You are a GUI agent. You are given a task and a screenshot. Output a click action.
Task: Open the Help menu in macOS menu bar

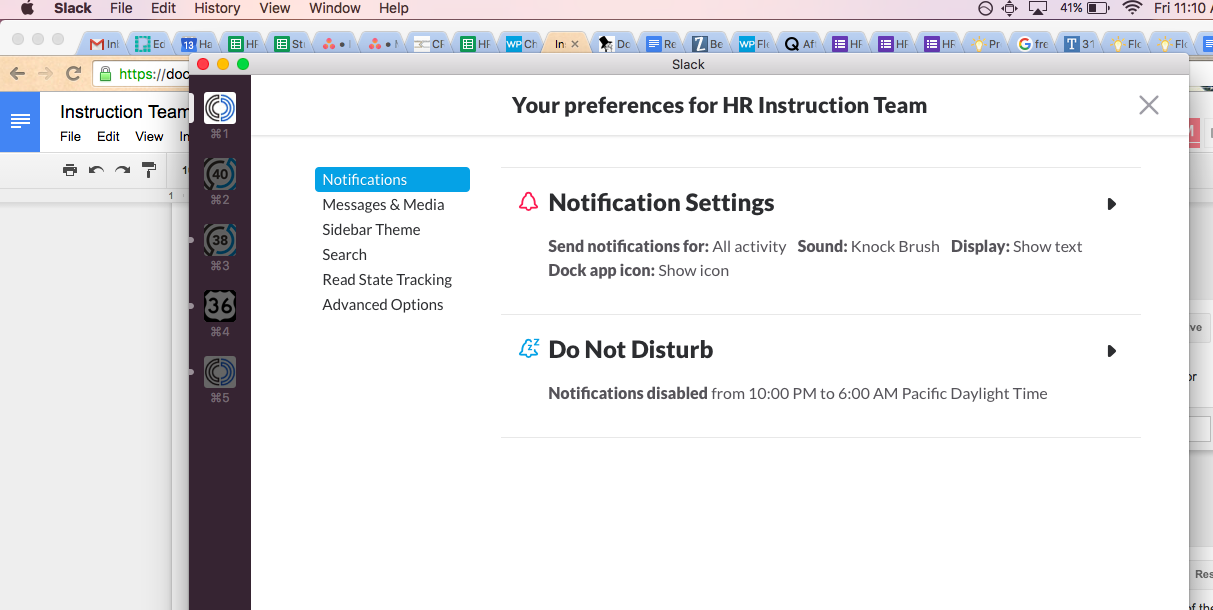pyautogui.click(x=394, y=8)
